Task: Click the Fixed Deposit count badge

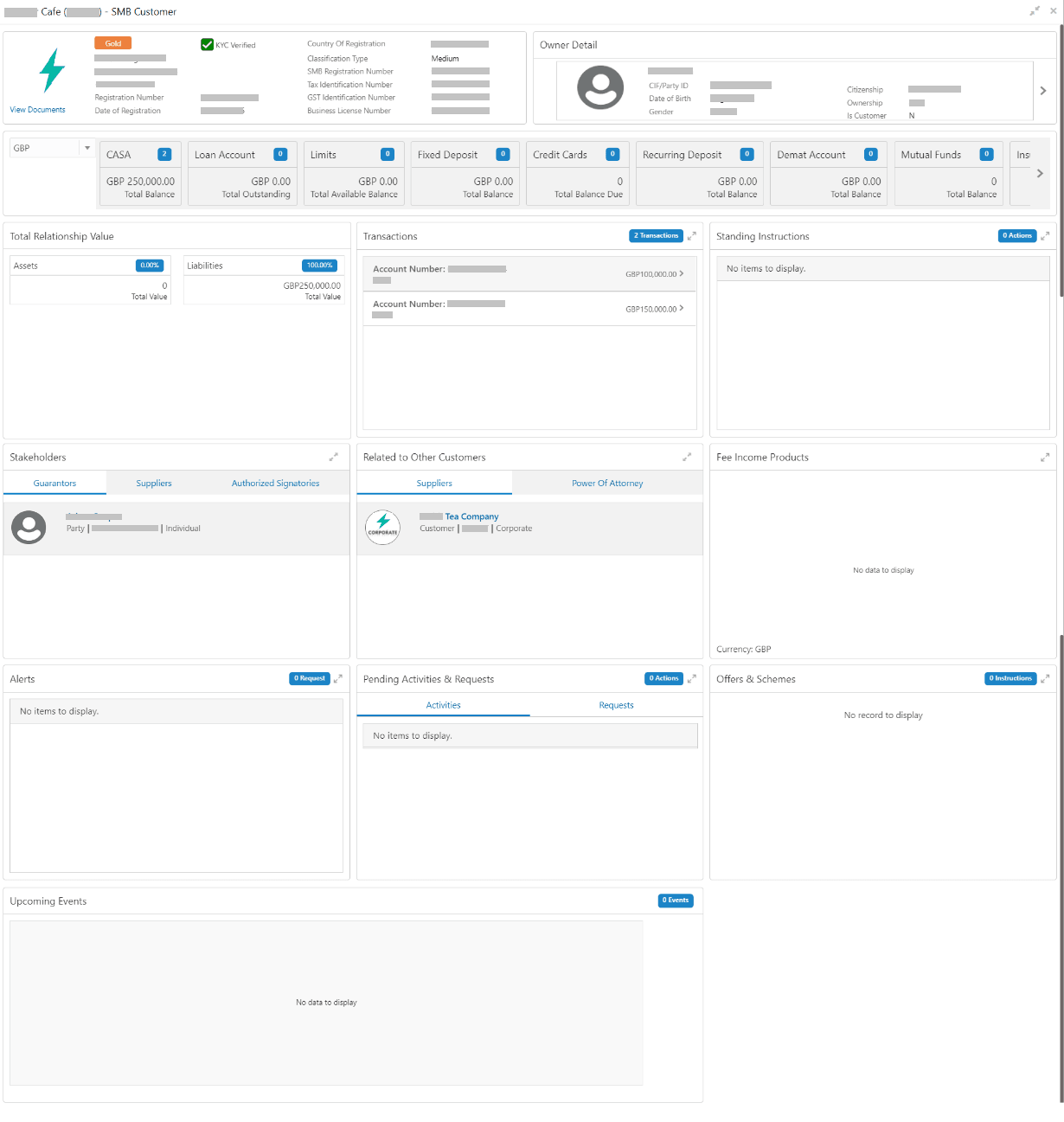Action: coord(503,154)
